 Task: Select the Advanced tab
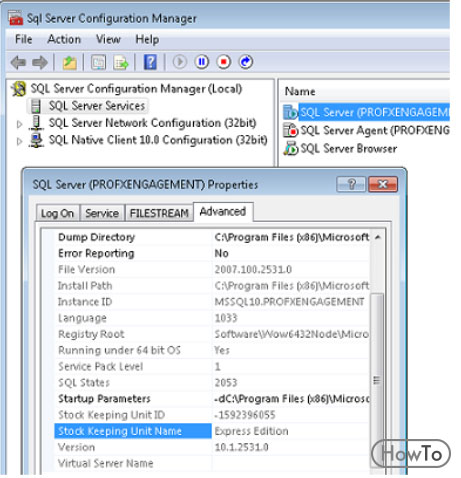(223, 212)
